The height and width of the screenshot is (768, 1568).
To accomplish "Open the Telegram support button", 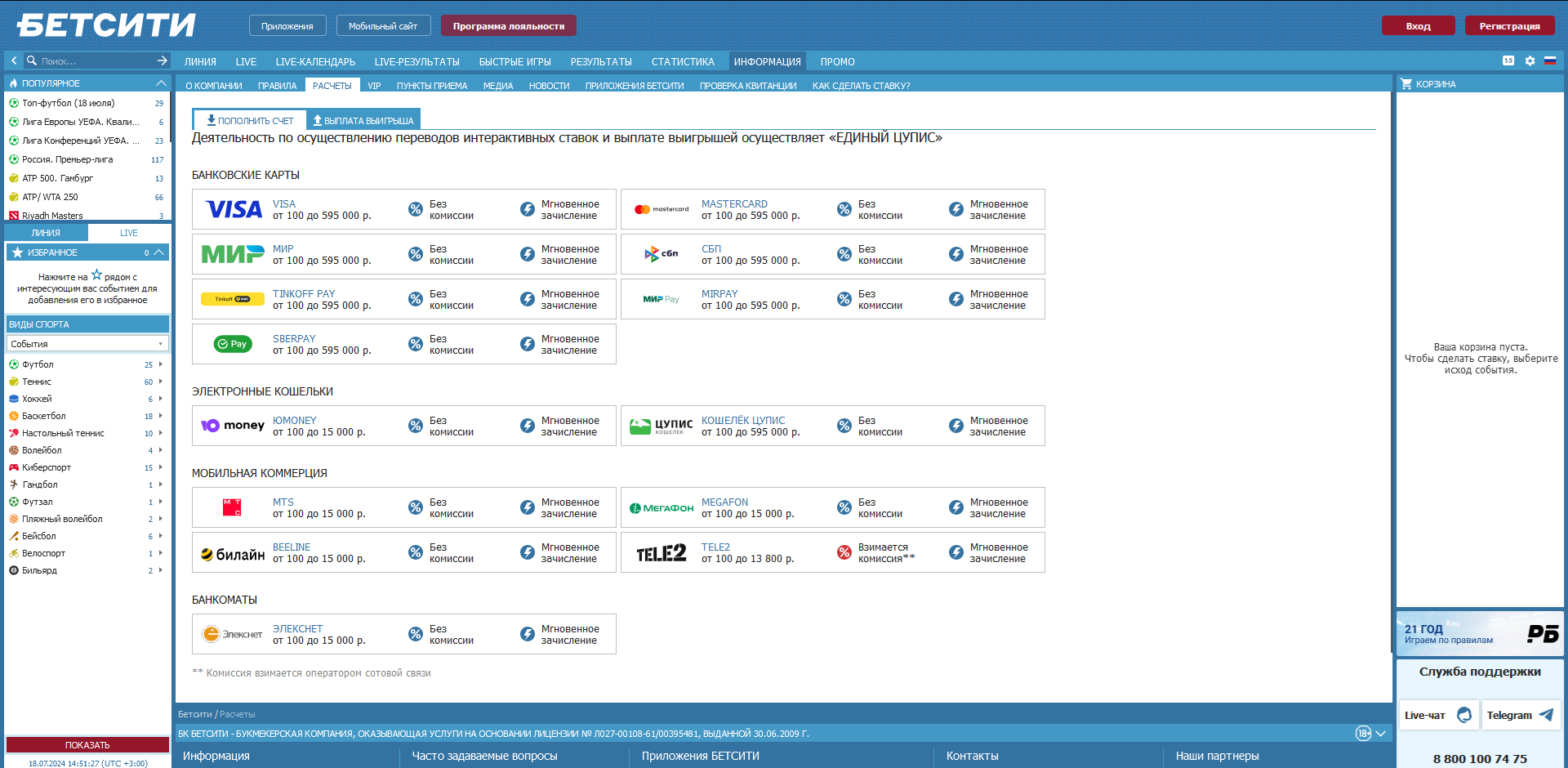I will 1521,715.
